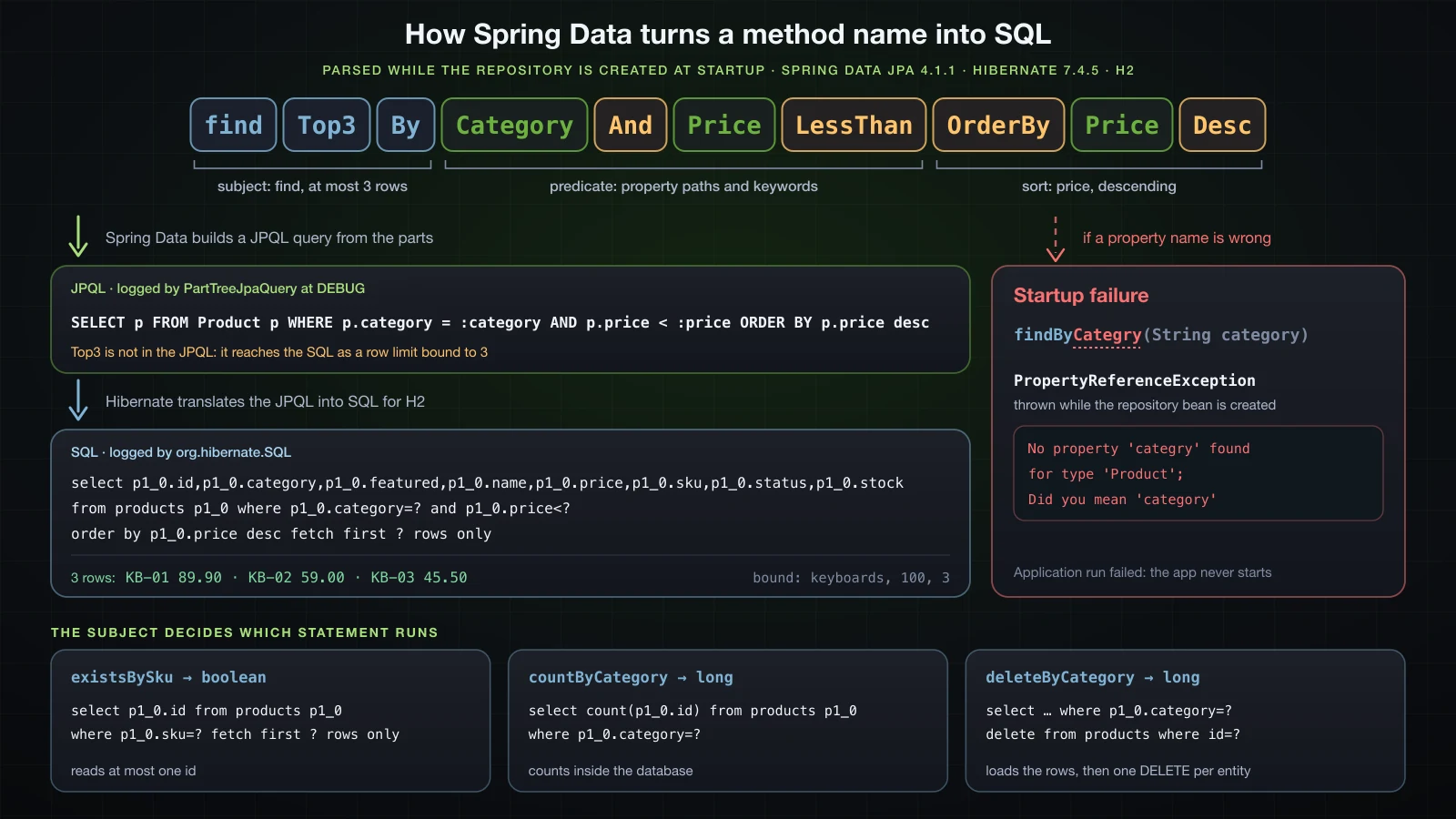The width and height of the screenshot is (1456, 819).
Task: Click error line 'No property 'categry' found'
Action: click(x=1138, y=449)
